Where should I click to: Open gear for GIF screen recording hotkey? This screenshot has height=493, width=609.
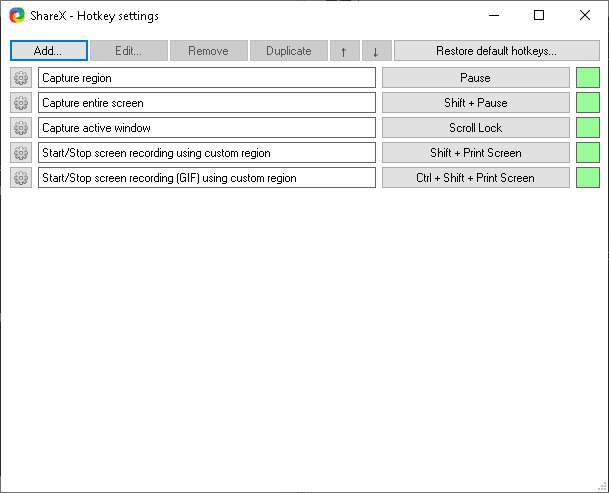coord(21,178)
